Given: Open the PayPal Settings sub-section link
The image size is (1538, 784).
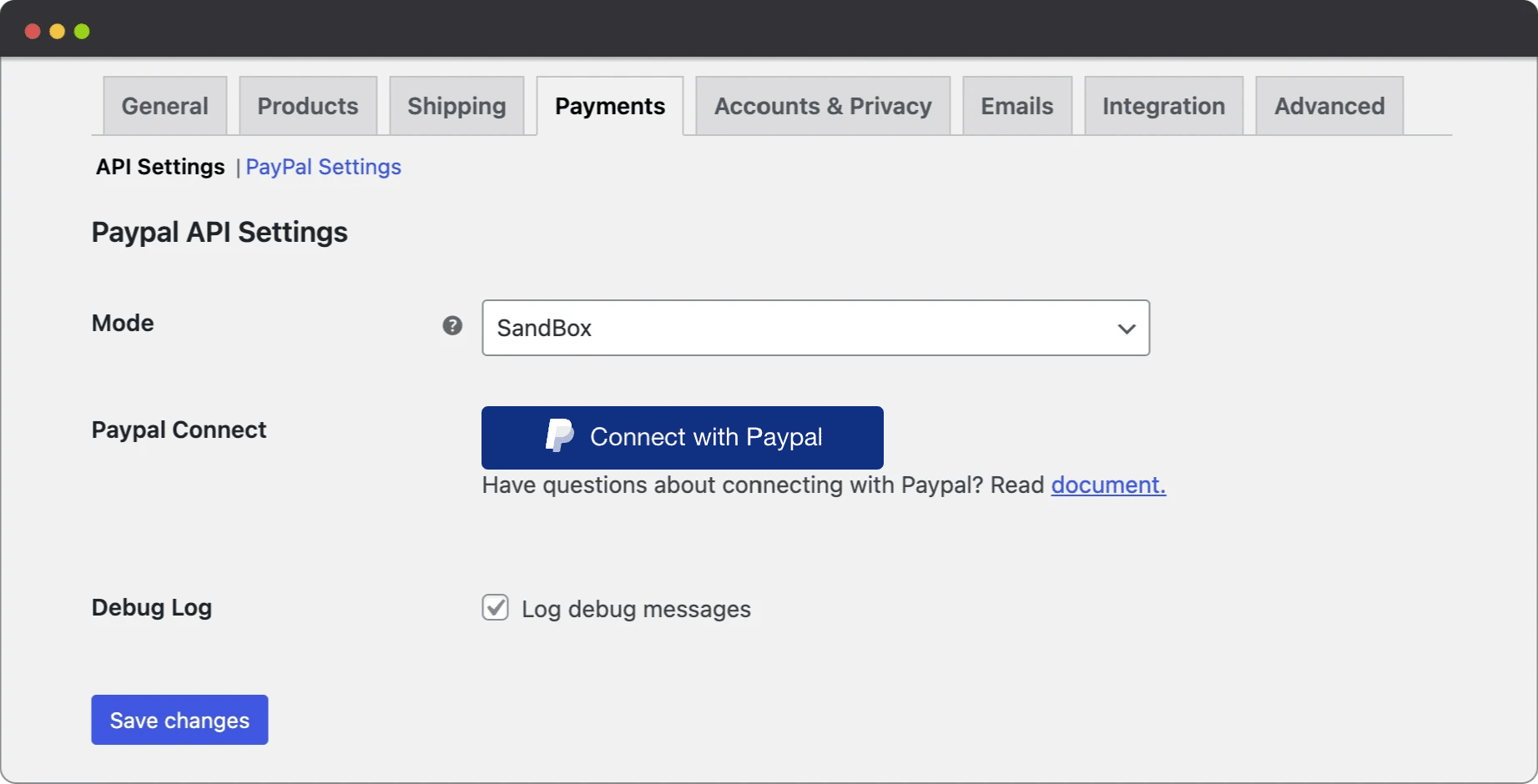Looking at the screenshot, I should (323, 167).
